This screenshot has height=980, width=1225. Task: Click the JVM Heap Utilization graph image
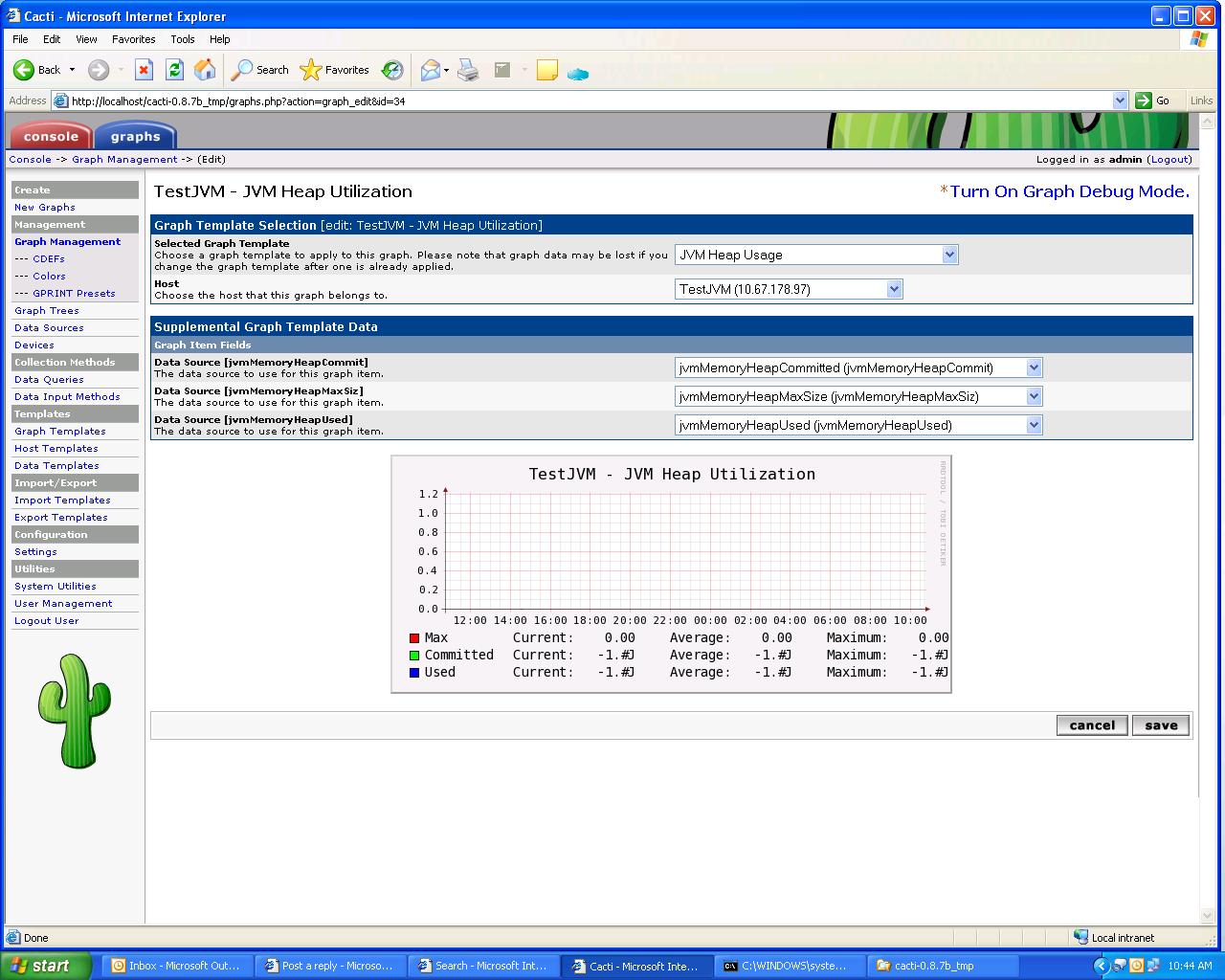pyautogui.click(x=671, y=574)
